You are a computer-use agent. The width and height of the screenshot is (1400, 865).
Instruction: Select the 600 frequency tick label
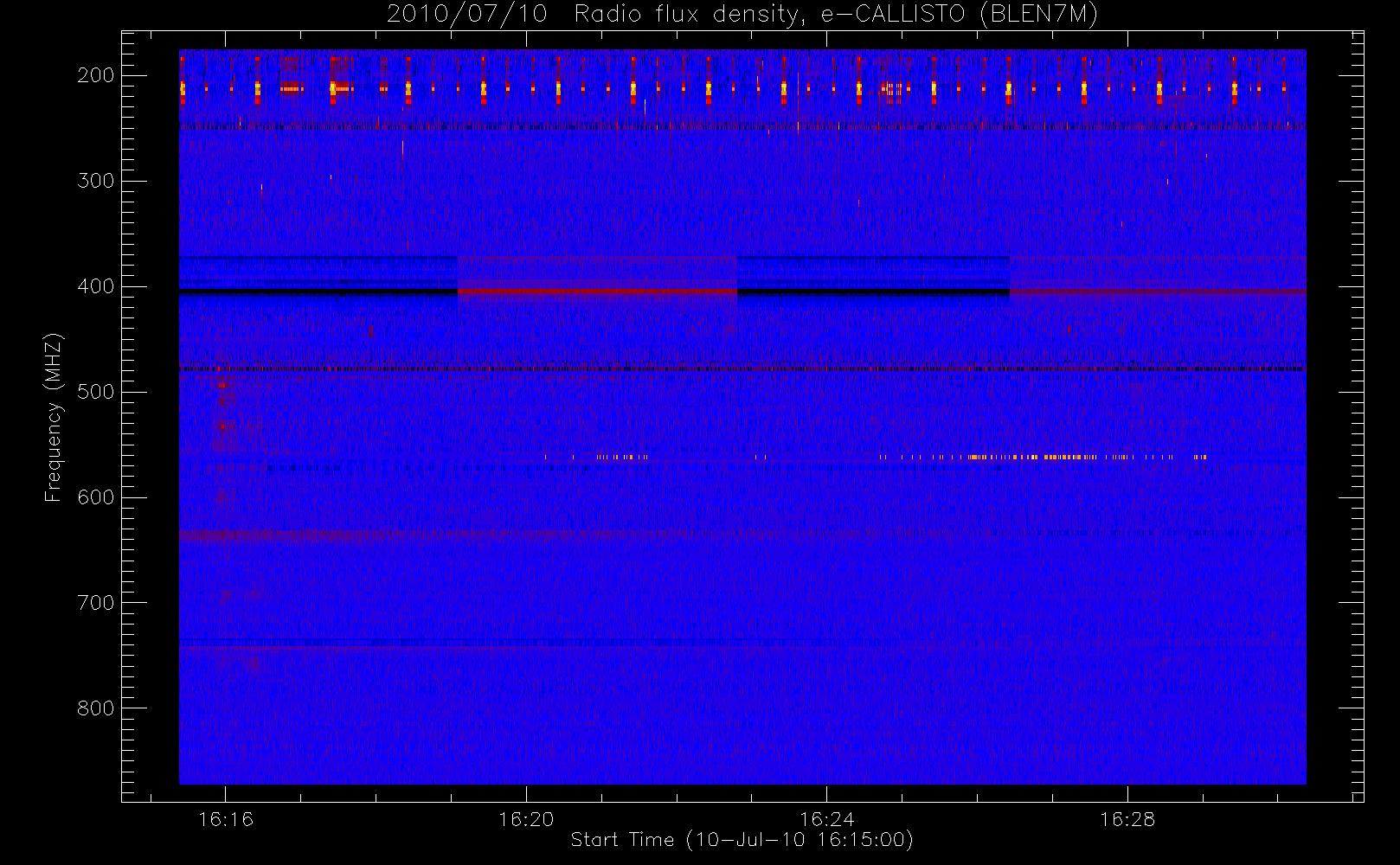[x=96, y=497]
